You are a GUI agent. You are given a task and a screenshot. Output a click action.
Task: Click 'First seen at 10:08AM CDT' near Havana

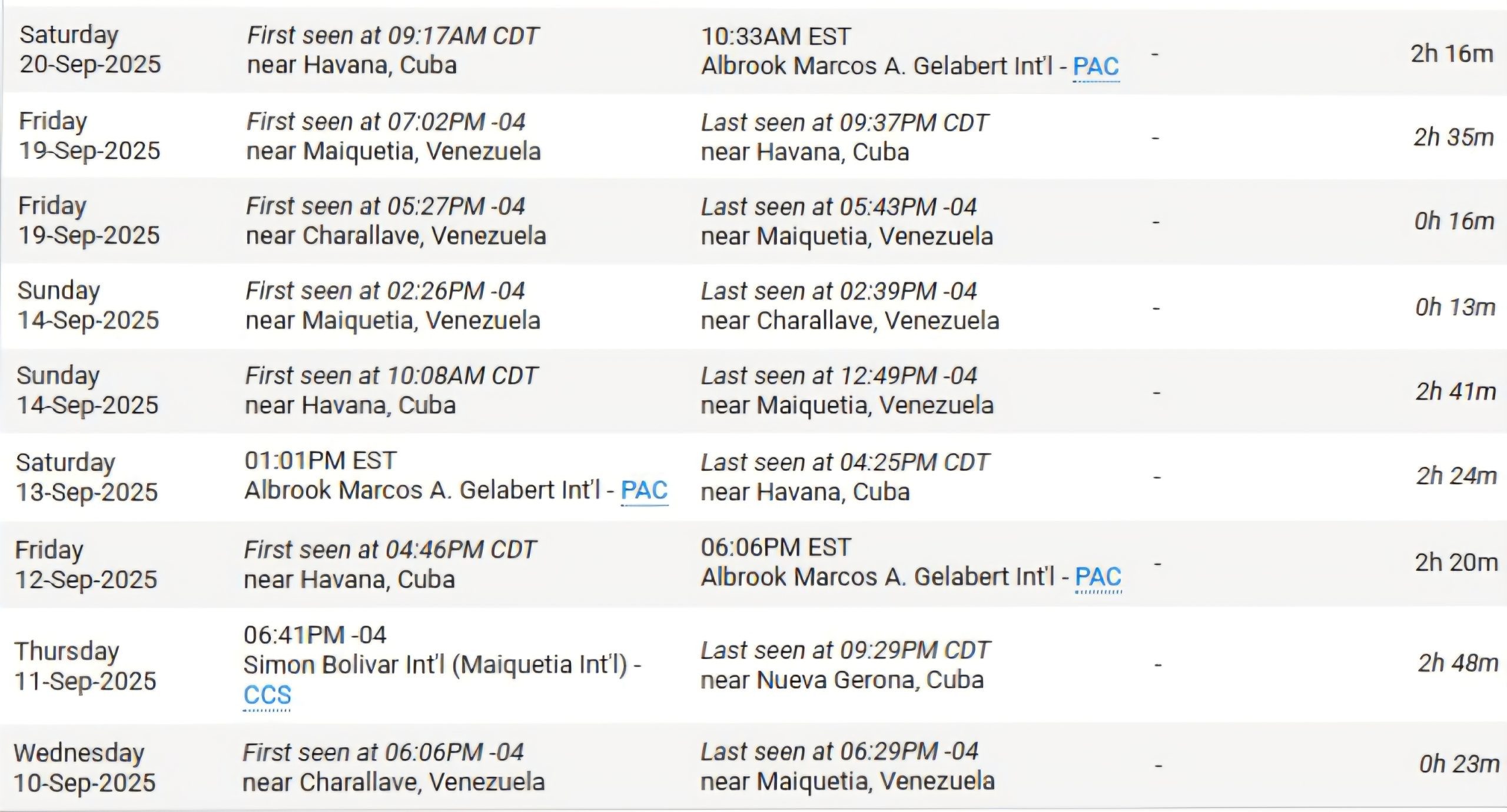pyautogui.click(x=391, y=375)
